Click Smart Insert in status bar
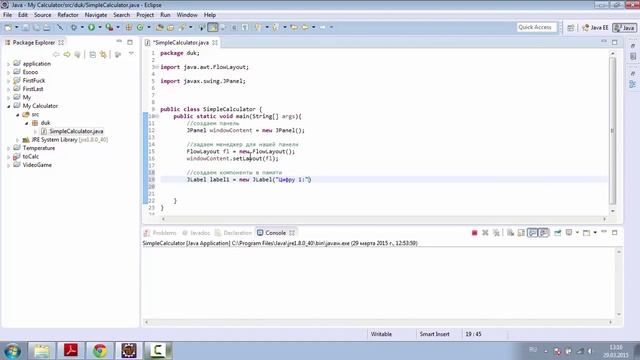The image size is (640, 360). coord(434,334)
